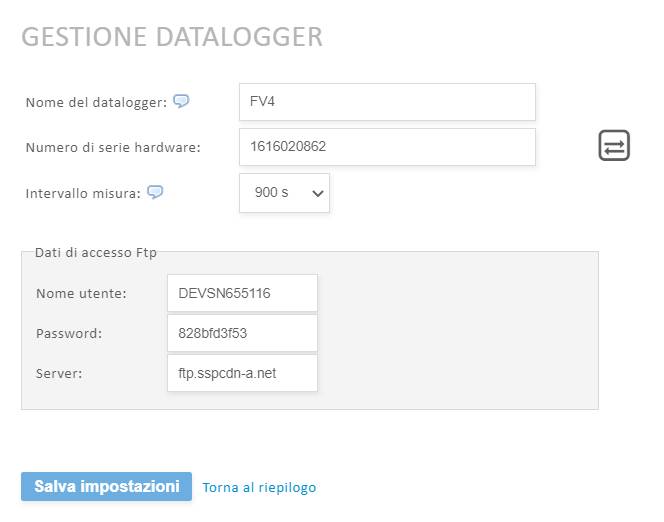Focus the hardware serial number field 1616020862
The height and width of the screenshot is (522, 664).
tap(387, 147)
